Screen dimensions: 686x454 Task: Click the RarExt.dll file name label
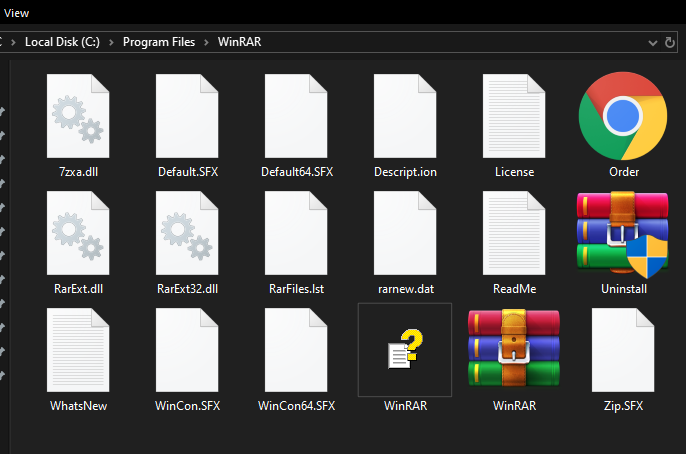[78, 289]
